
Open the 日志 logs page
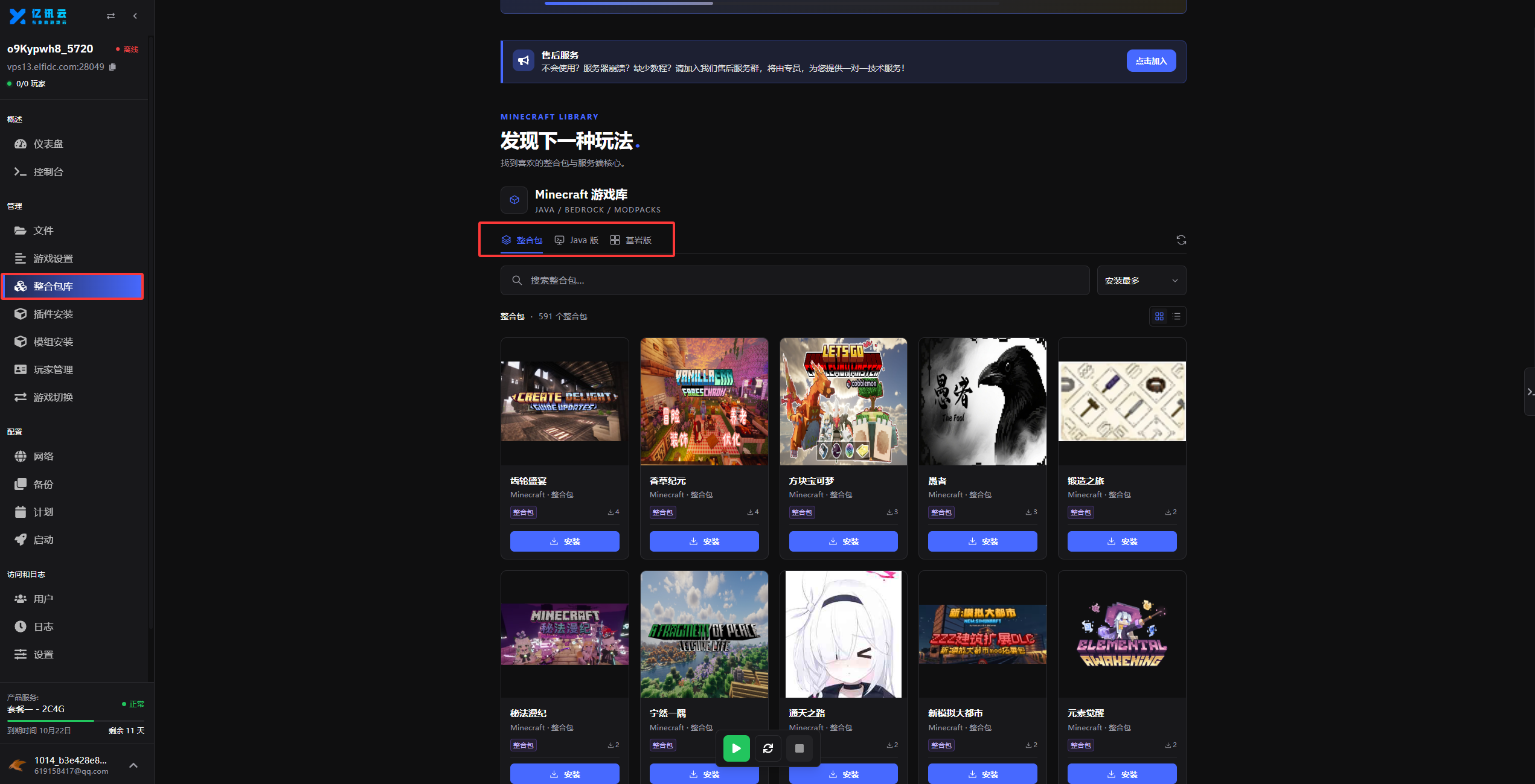[x=72, y=626]
